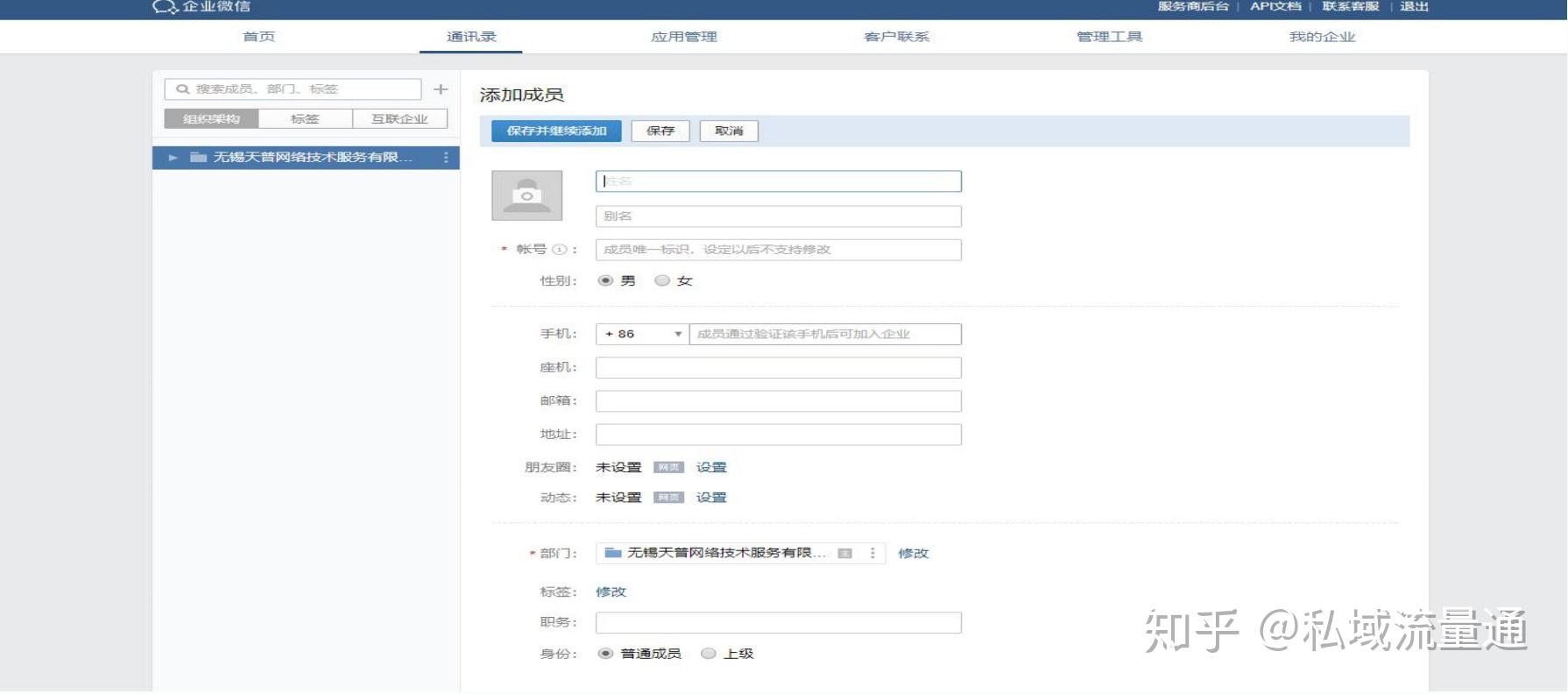Open three-dot menu on sidebar company row
Viewport: 1568px width, 694px height.
click(x=446, y=158)
